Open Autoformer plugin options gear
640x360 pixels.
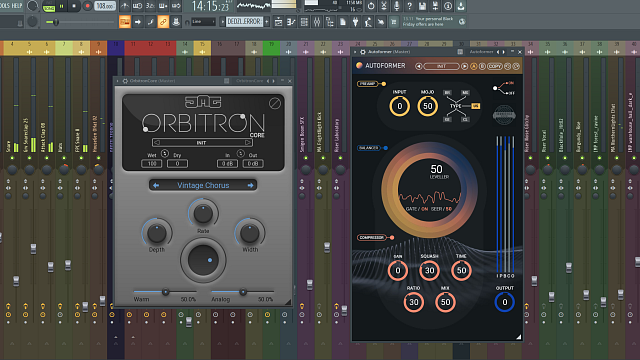pyautogui.click(x=363, y=52)
